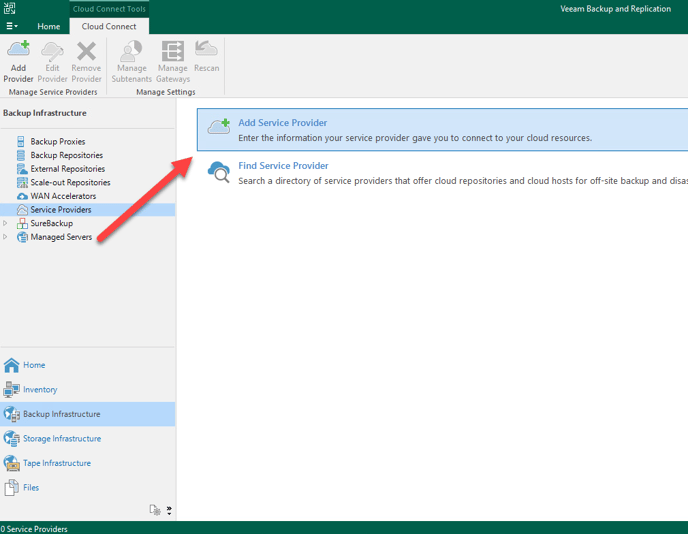Click the 'Manage Service Providers' group label

point(53,92)
